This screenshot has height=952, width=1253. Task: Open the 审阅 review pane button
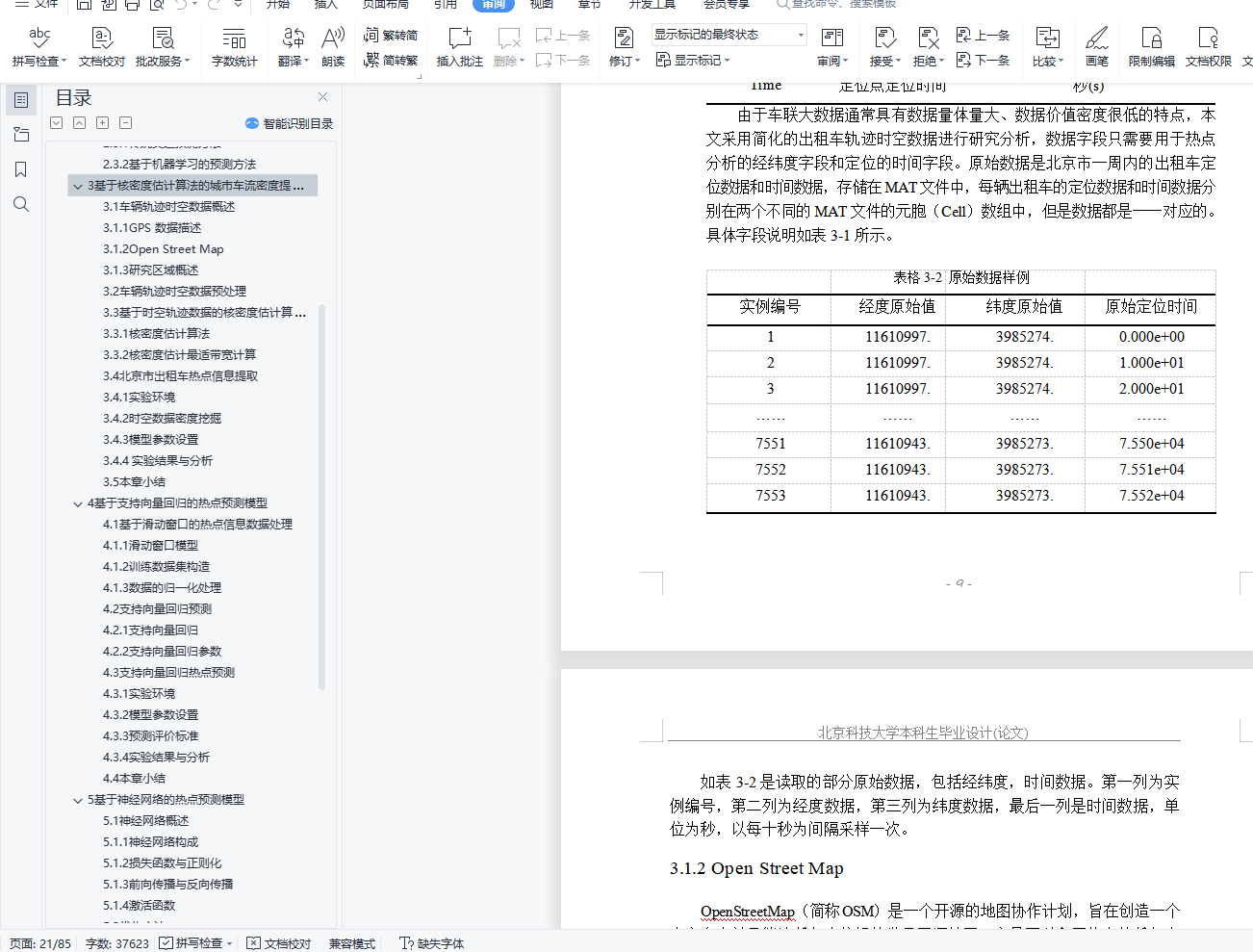832,46
